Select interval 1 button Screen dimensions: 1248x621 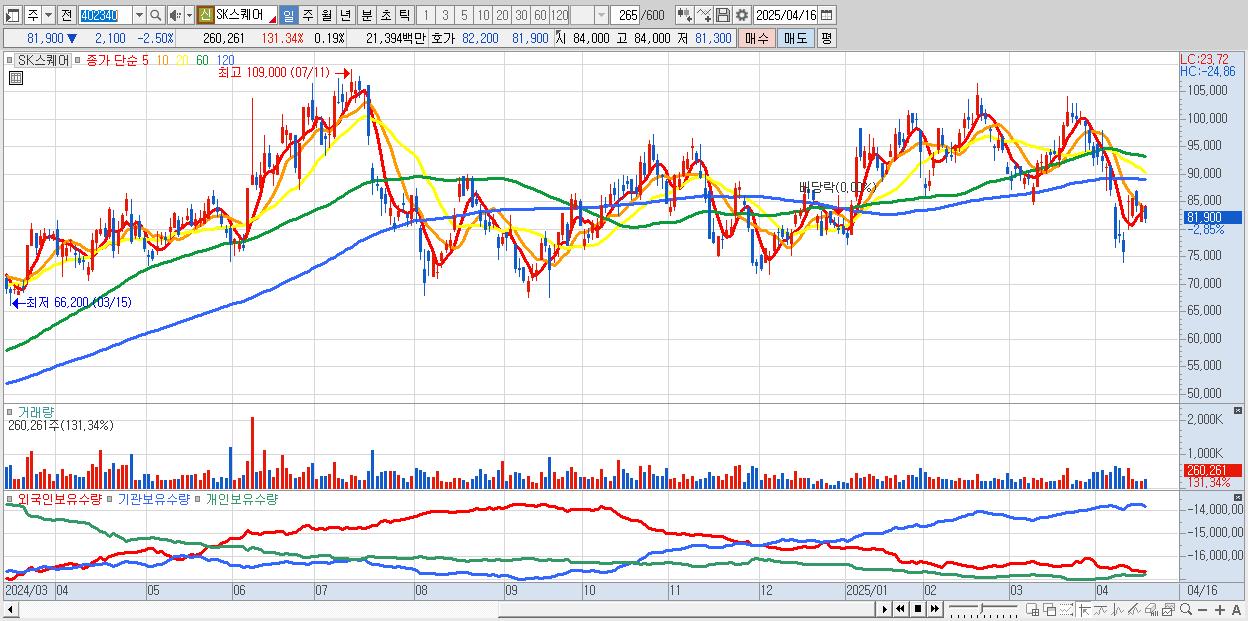click(x=425, y=15)
